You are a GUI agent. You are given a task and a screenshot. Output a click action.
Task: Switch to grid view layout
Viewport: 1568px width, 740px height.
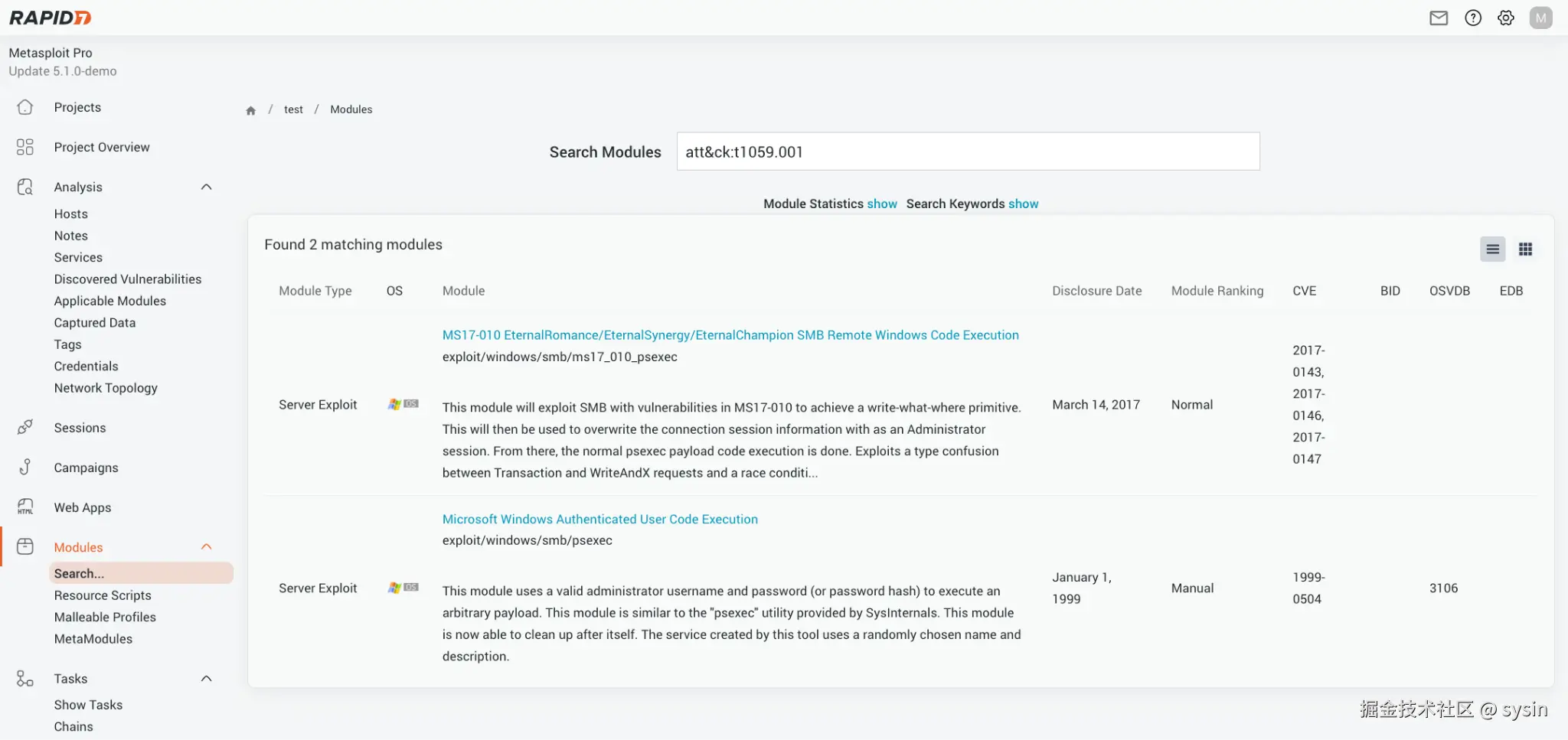click(x=1525, y=249)
